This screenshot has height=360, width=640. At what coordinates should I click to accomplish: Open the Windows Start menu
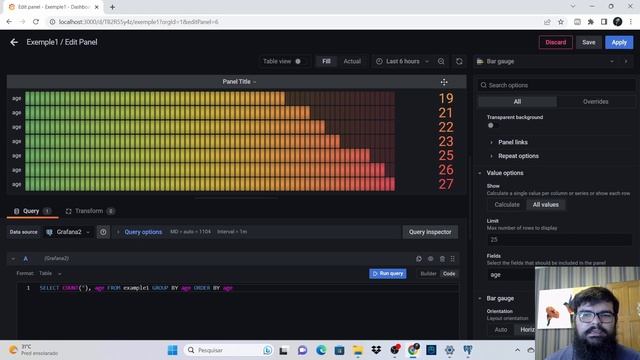coord(173,350)
